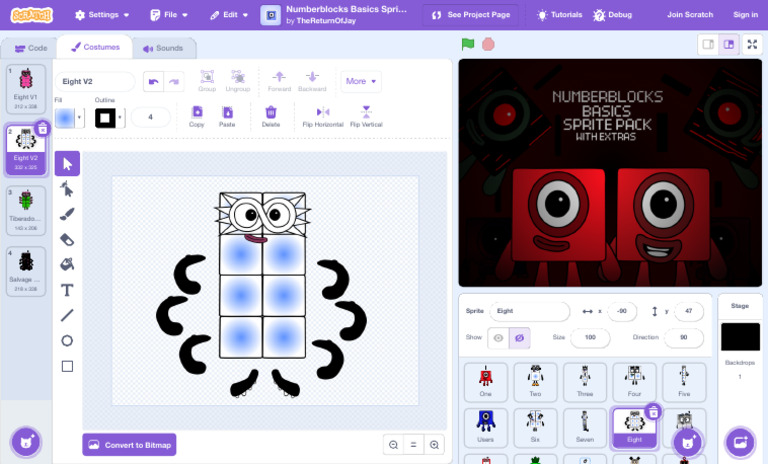This screenshot has height=464, width=768.
Task: Click the costume name field Eight V2
Action: click(96, 81)
